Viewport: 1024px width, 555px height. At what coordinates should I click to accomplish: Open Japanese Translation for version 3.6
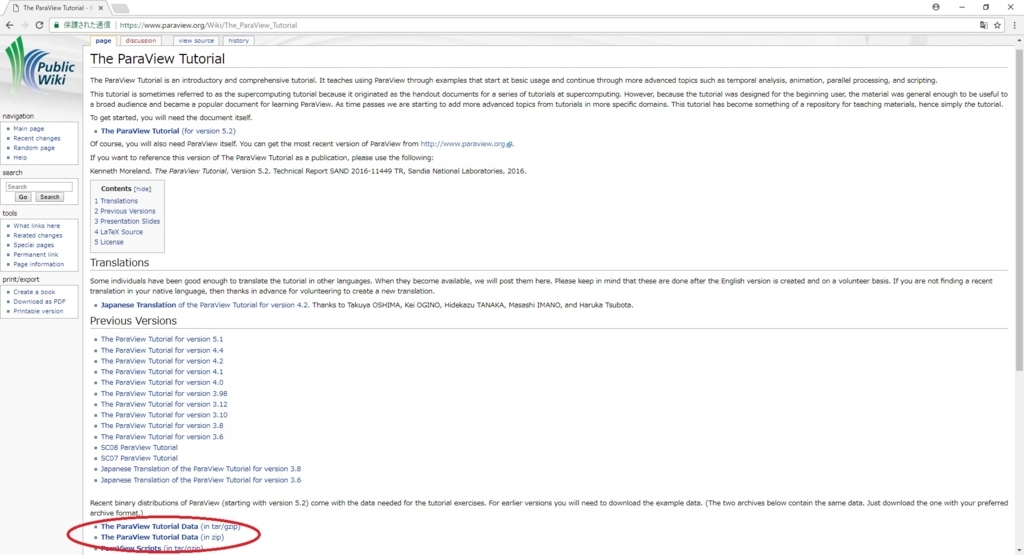coord(200,480)
